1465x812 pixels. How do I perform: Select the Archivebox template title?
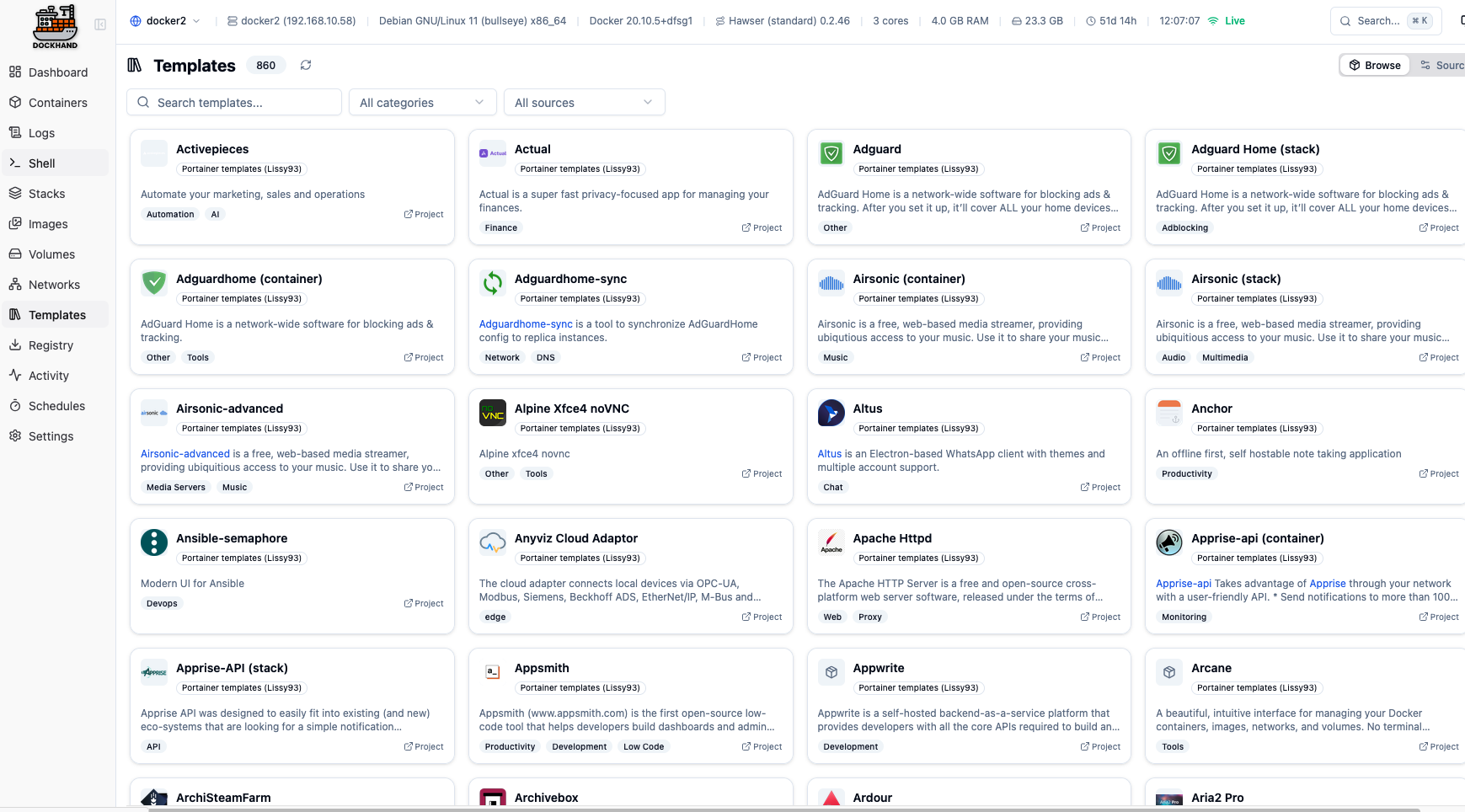point(547,798)
